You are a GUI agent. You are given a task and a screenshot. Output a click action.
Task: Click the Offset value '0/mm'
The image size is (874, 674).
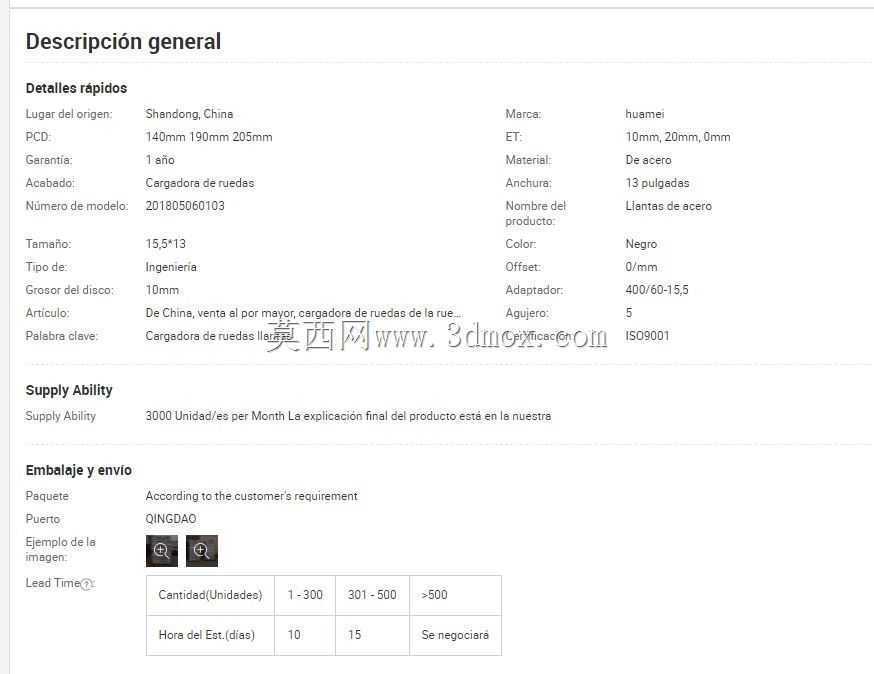tap(641, 267)
